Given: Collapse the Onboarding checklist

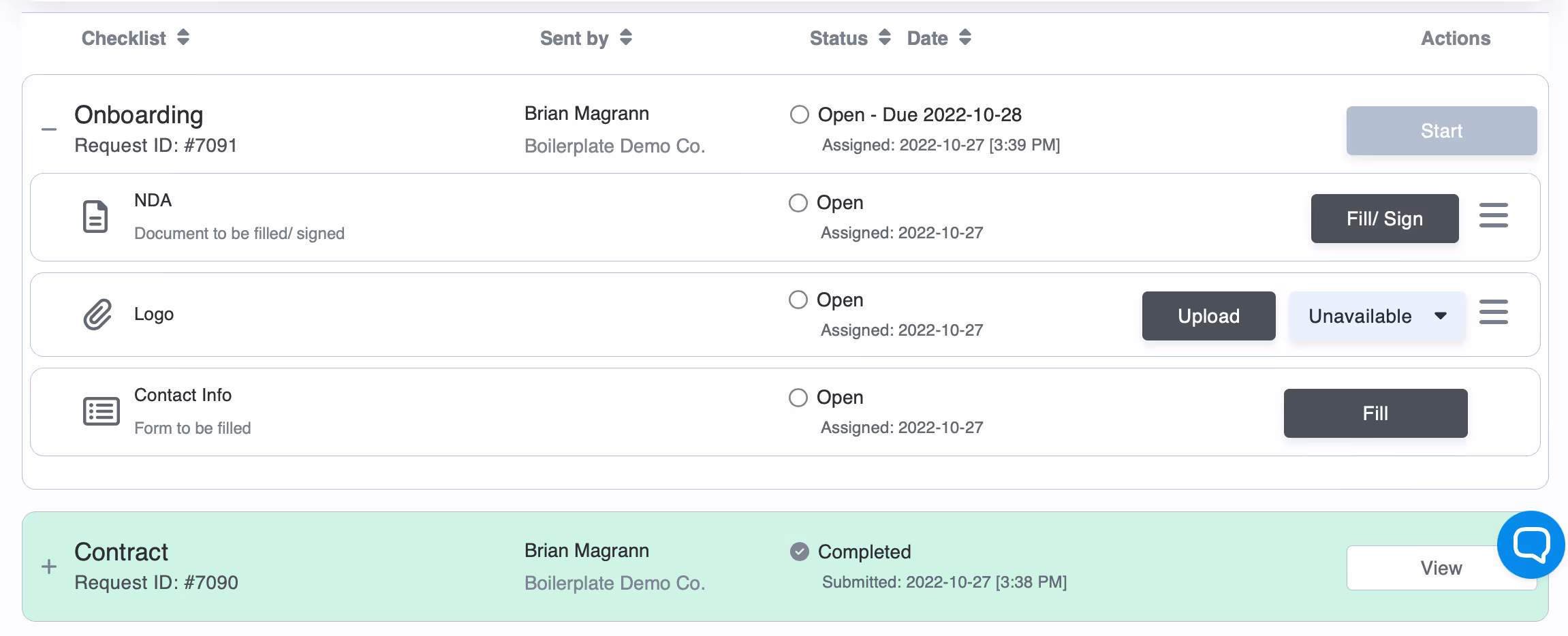Looking at the screenshot, I should tap(49, 129).
